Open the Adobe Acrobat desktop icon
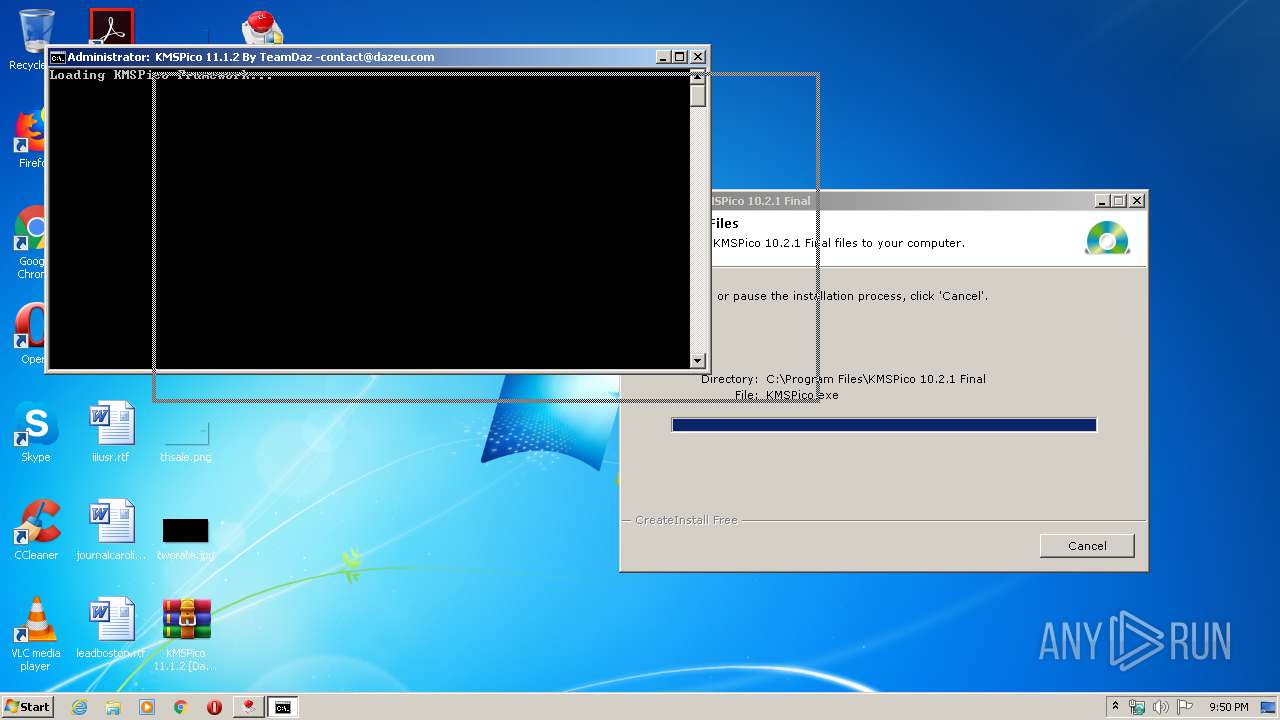1280x720 pixels. click(111, 27)
